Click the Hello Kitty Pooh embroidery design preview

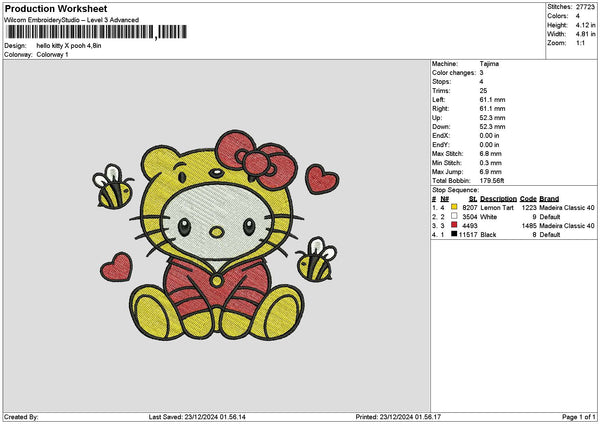pos(216,236)
